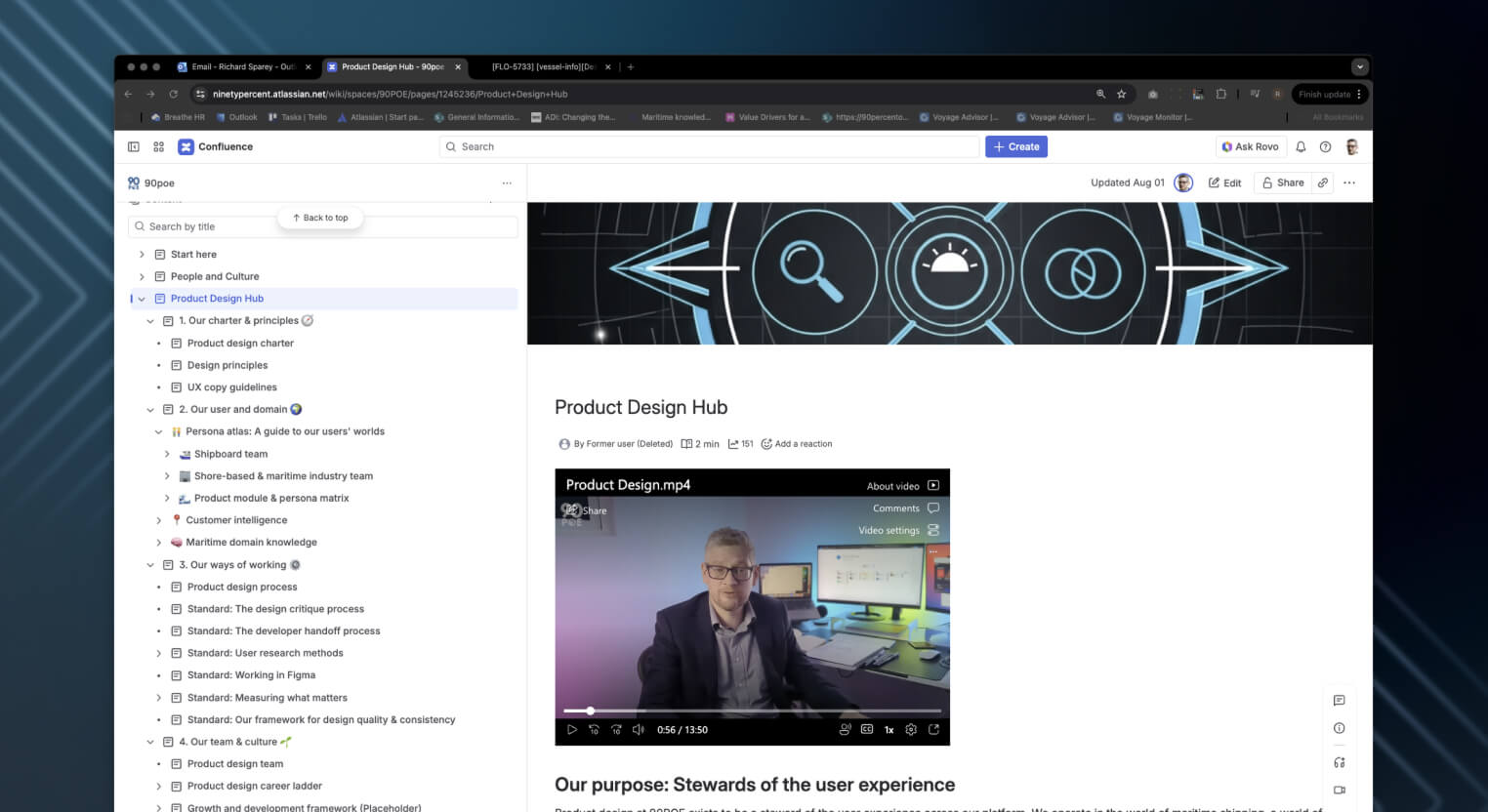Copy page link using the chain icon
1488x812 pixels.
pos(1323,183)
